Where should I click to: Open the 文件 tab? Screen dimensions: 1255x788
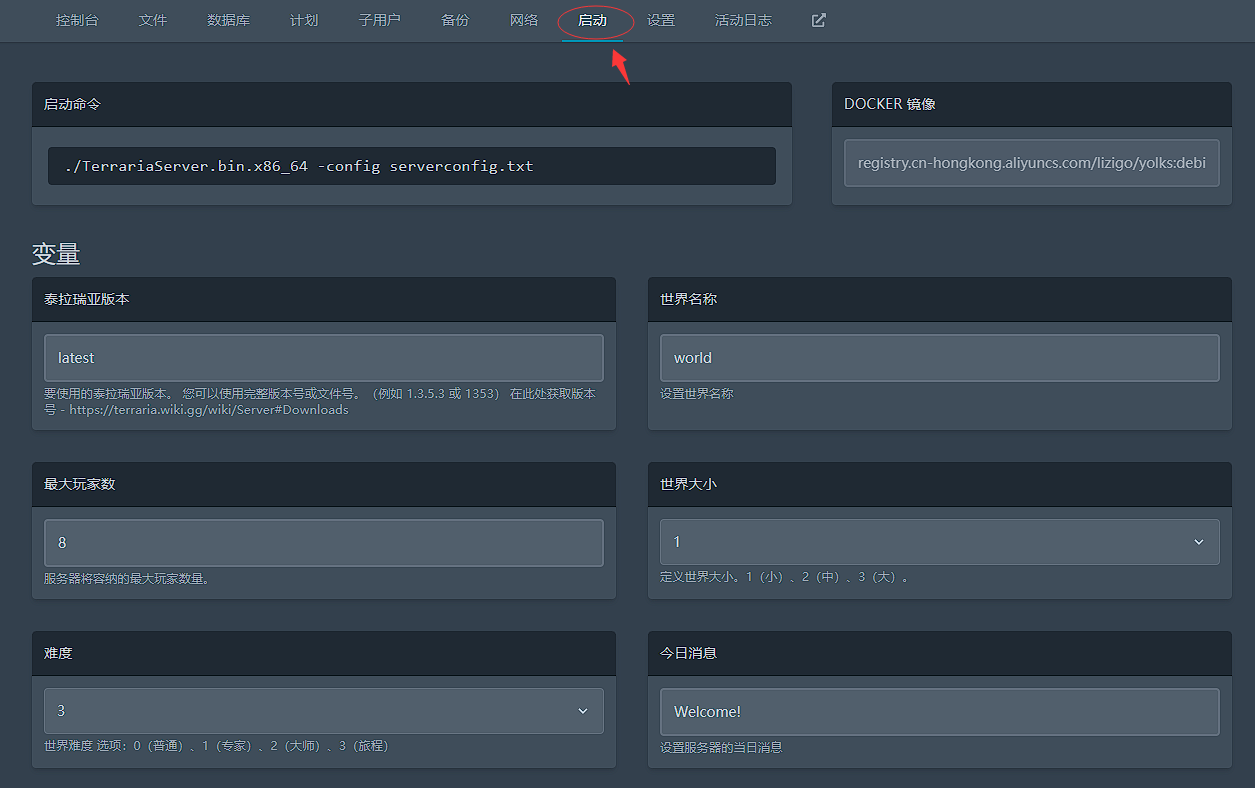pos(153,20)
